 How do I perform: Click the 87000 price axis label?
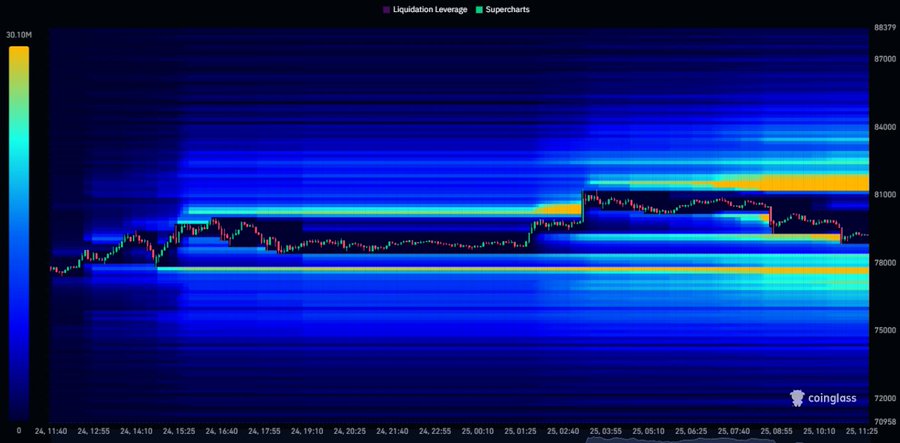click(x=884, y=59)
